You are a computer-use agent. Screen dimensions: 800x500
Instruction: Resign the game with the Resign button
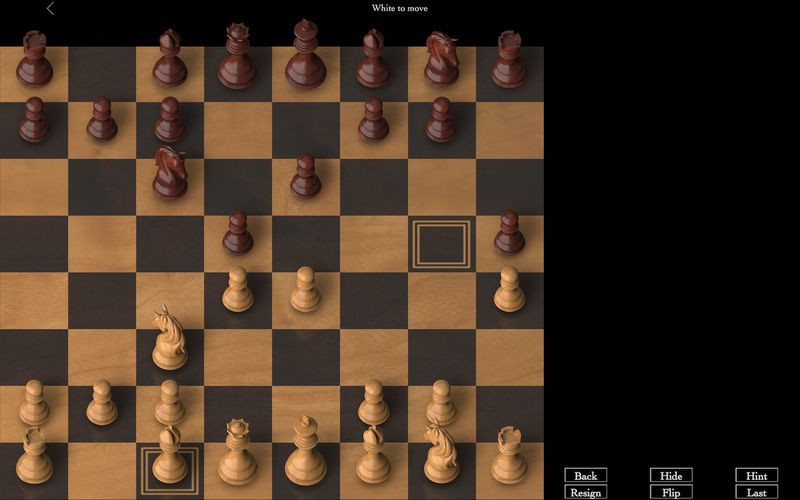[586, 492]
